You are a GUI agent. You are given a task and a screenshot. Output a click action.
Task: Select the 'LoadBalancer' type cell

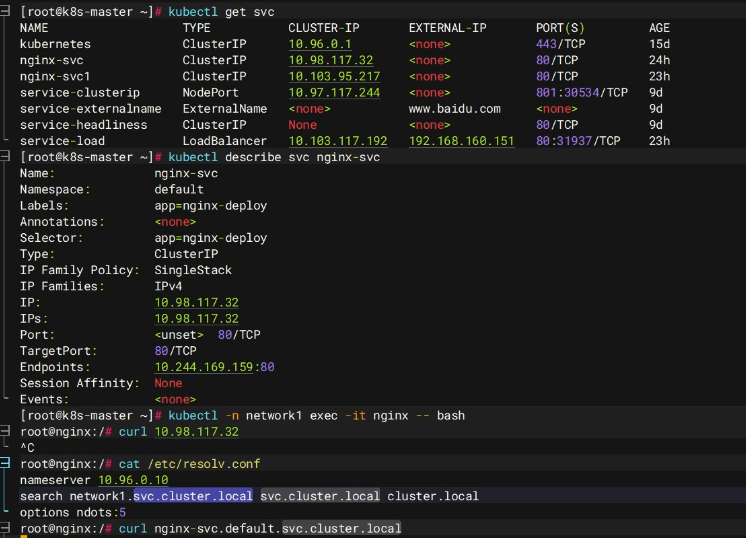225,141
